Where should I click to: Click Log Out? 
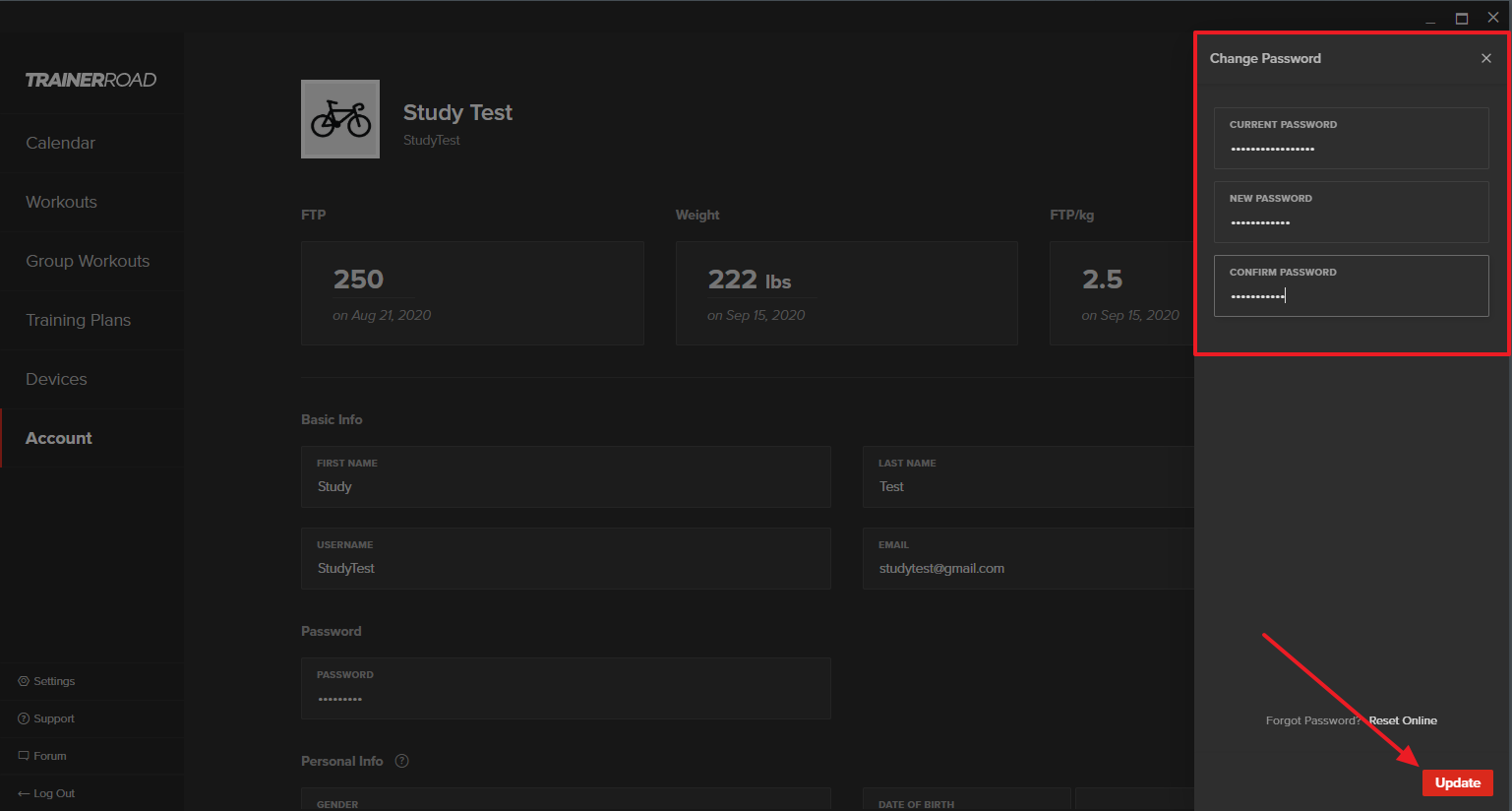54,793
